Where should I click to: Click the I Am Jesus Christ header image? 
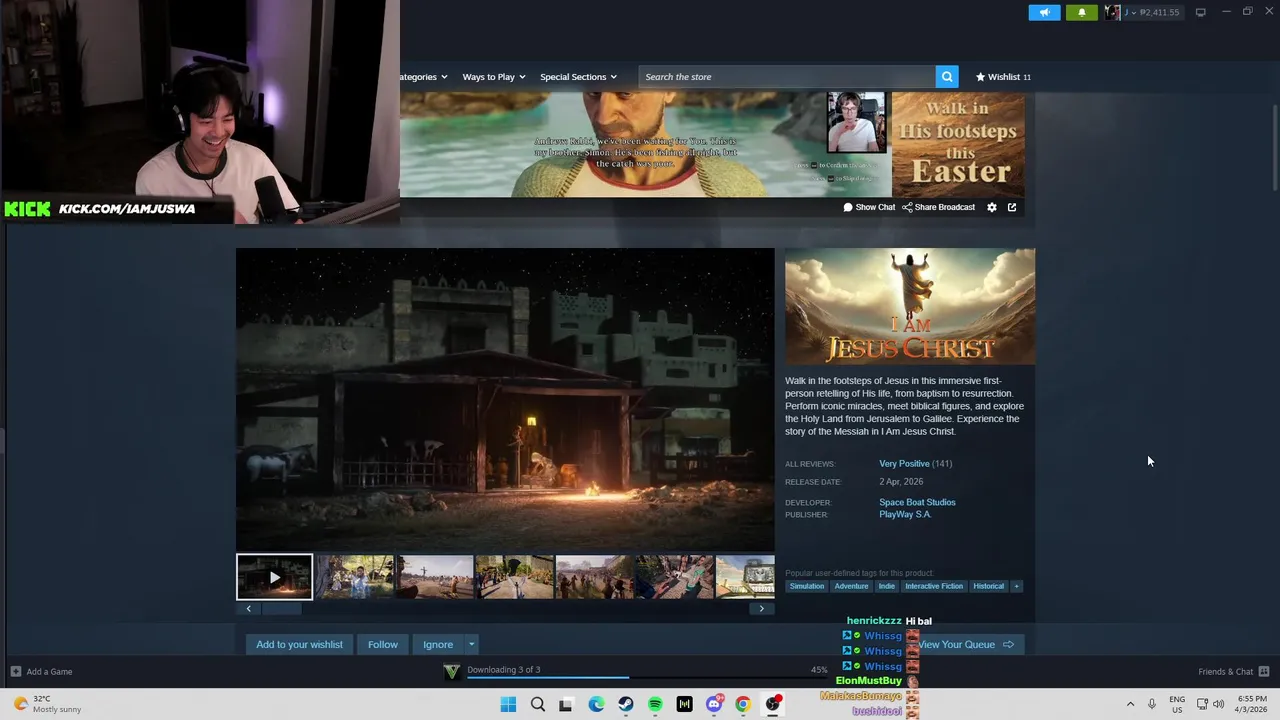[x=910, y=306]
